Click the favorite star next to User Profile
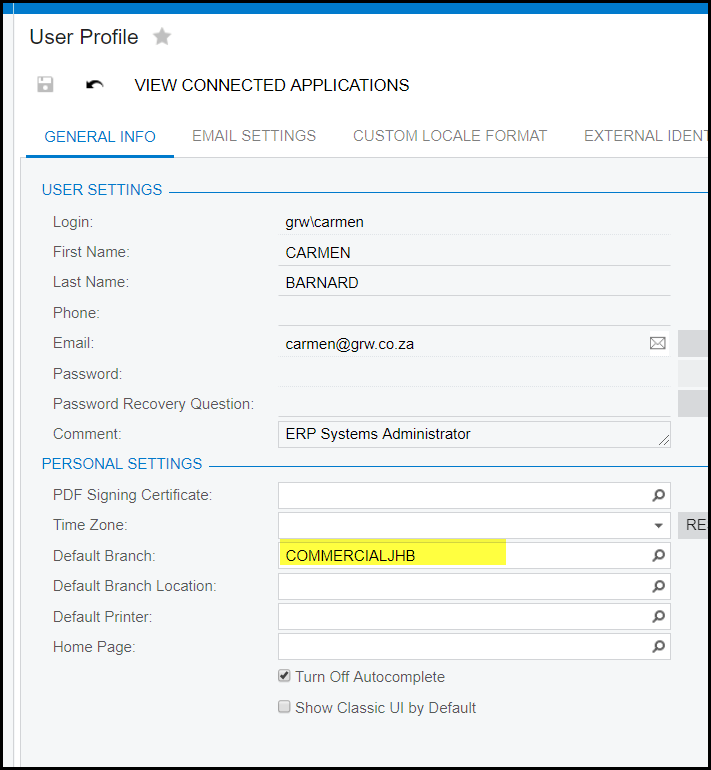Image resolution: width=711 pixels, height=770 pixels. click(x=162, y=37)
